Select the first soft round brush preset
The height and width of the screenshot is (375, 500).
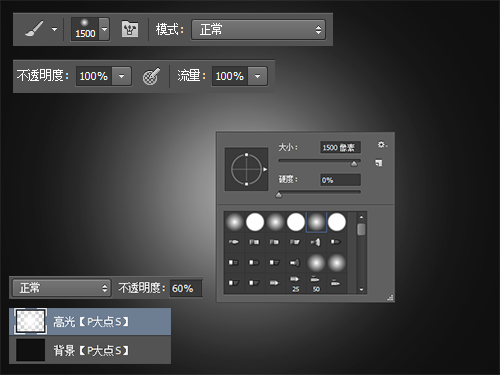(235, 222)
